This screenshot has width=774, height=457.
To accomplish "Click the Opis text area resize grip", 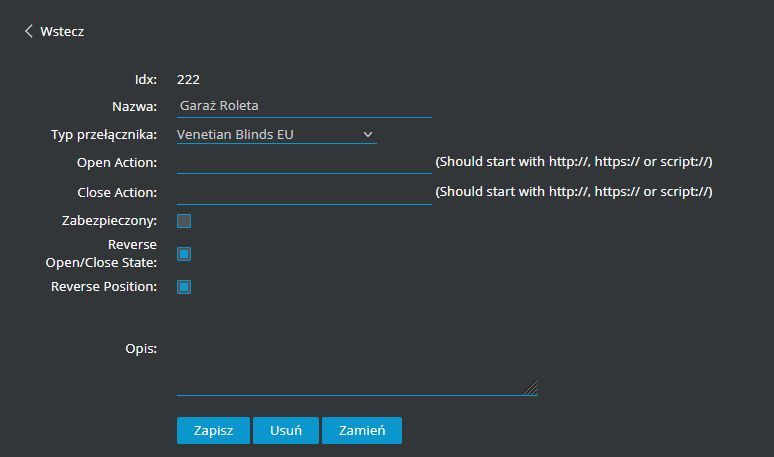I will [x=532, y=389].
